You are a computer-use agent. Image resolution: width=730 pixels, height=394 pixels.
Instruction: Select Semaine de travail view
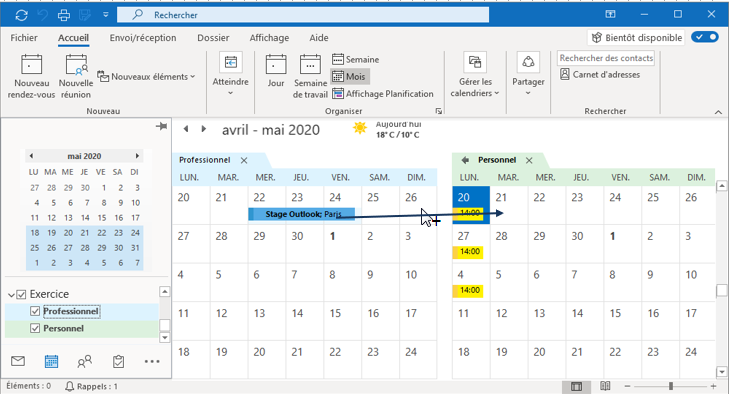[311, 76]
